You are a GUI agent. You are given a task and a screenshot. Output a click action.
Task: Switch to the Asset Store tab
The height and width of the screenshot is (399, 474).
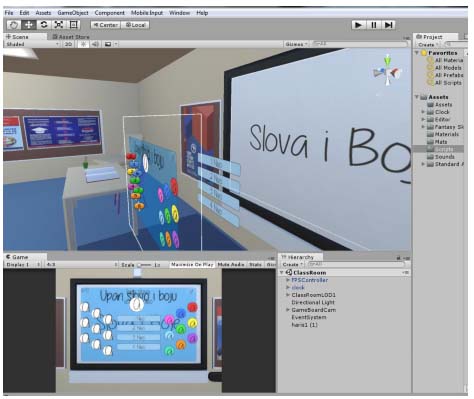(x=71, y=37)
